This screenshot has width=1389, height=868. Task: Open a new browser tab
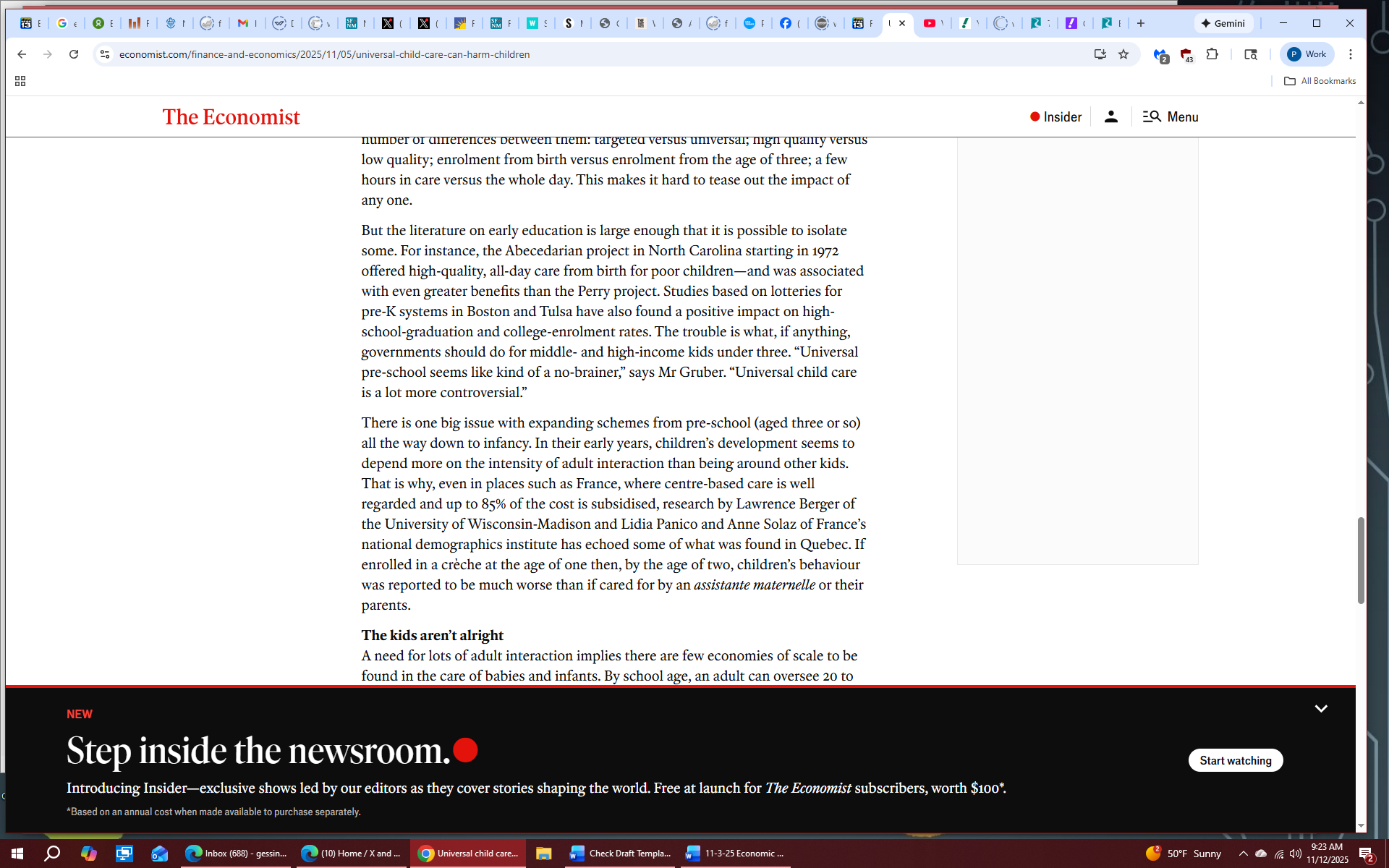pyautogui.click(x=1141, y=23)
